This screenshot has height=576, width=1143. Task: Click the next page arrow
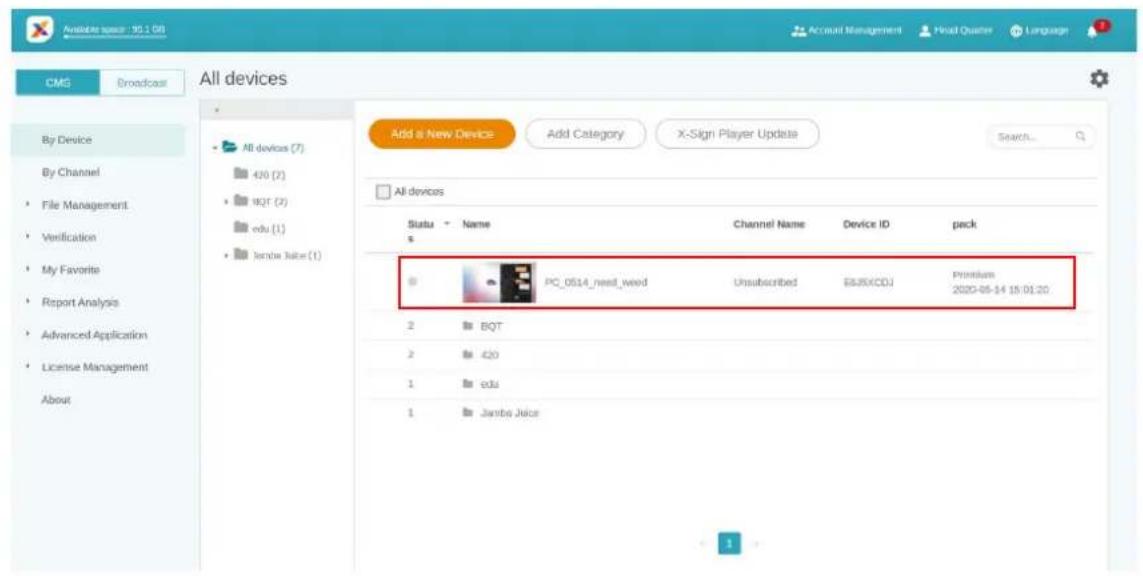click(x=756, y=545)
